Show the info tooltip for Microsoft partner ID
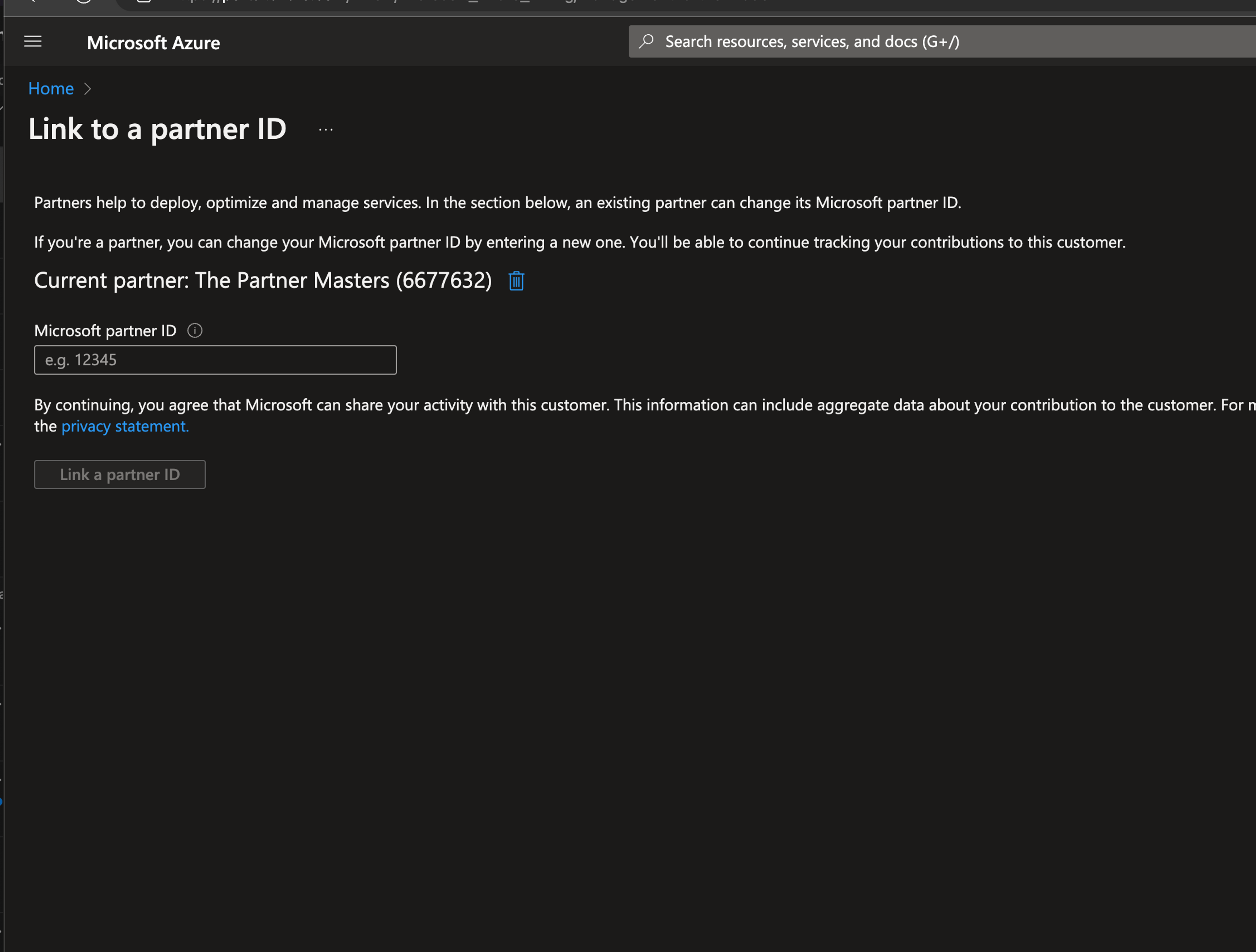 (195, 331)
